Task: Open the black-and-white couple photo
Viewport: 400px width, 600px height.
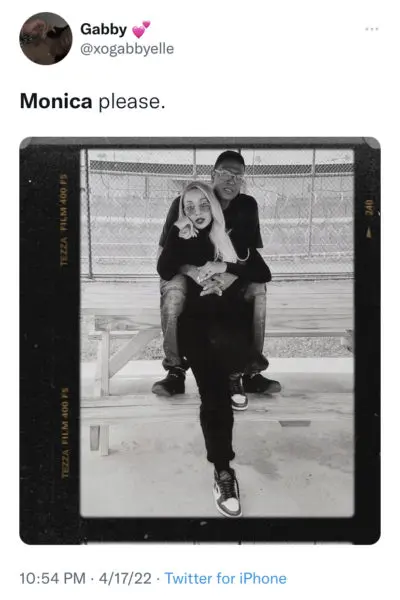Action: pyautogui.click(x=200, y=341)
